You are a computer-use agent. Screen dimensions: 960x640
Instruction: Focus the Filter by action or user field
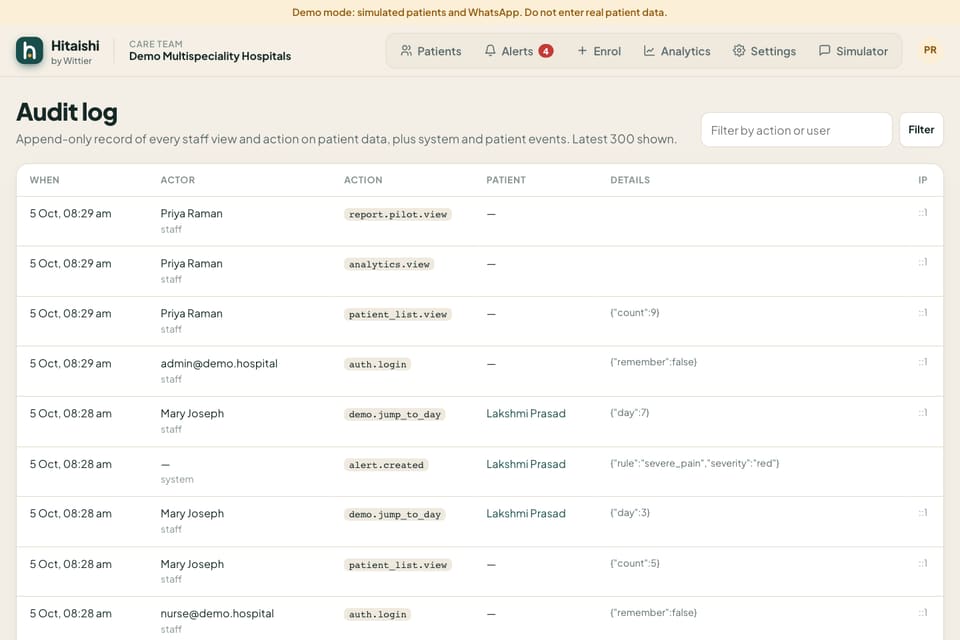(x=796, y=130)
